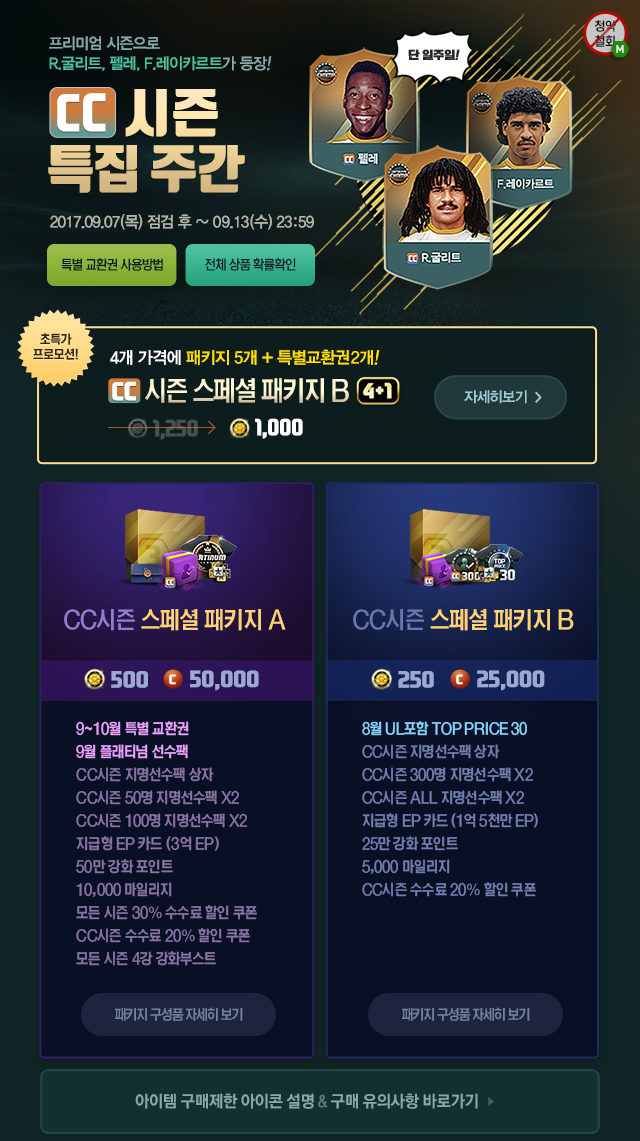
Task: Open 패키지 구성품 자세히 보기 for package A
Action: point(178,1014)
